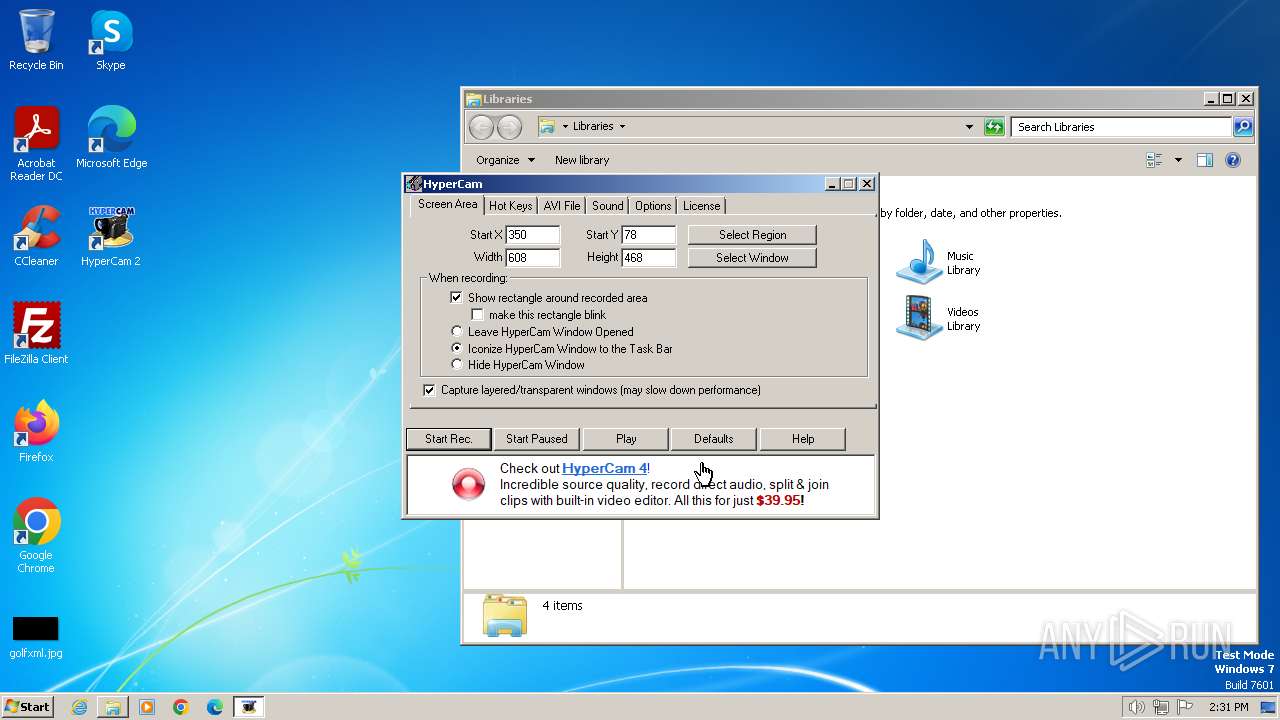The width and height of the screenshot is (1280, 720).
Task: Click the Start X input field
Action: [532, 235]
